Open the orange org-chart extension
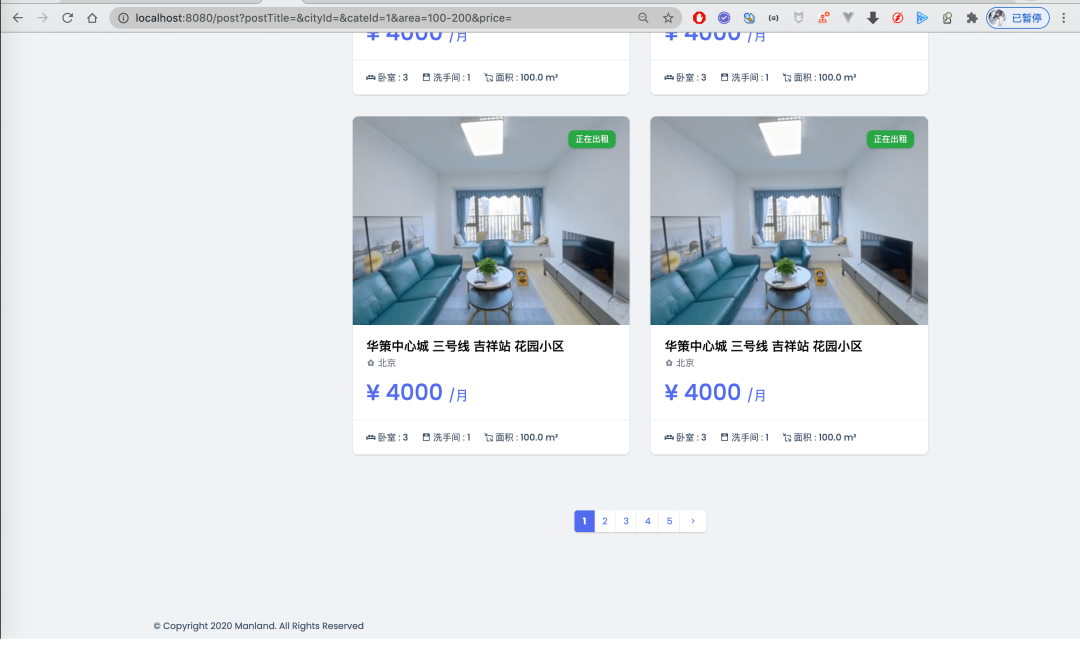The image size is (1080, 650). (823, 18)
